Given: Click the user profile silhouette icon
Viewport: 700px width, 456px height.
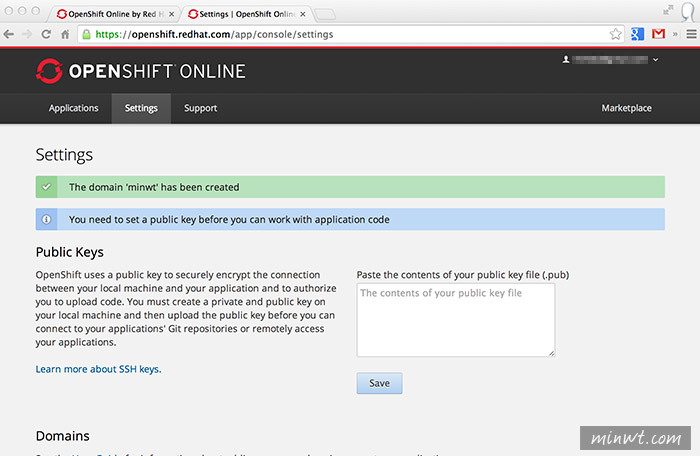Looking at the screenshot, I should (x=566, y=59).
